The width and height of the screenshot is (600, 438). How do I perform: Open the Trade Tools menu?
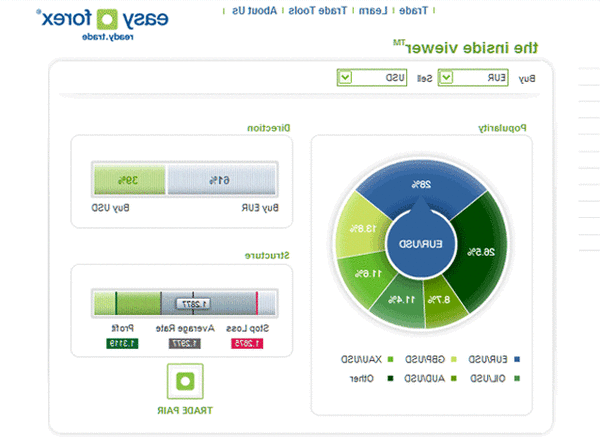click(317, 11)
